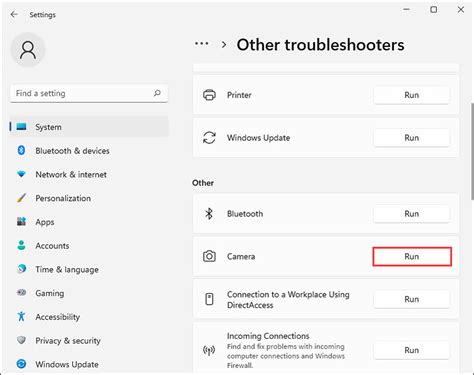This screenshot has height=375, width=474.
Task: Go to Network & internet
Action: tap(89, 174)
